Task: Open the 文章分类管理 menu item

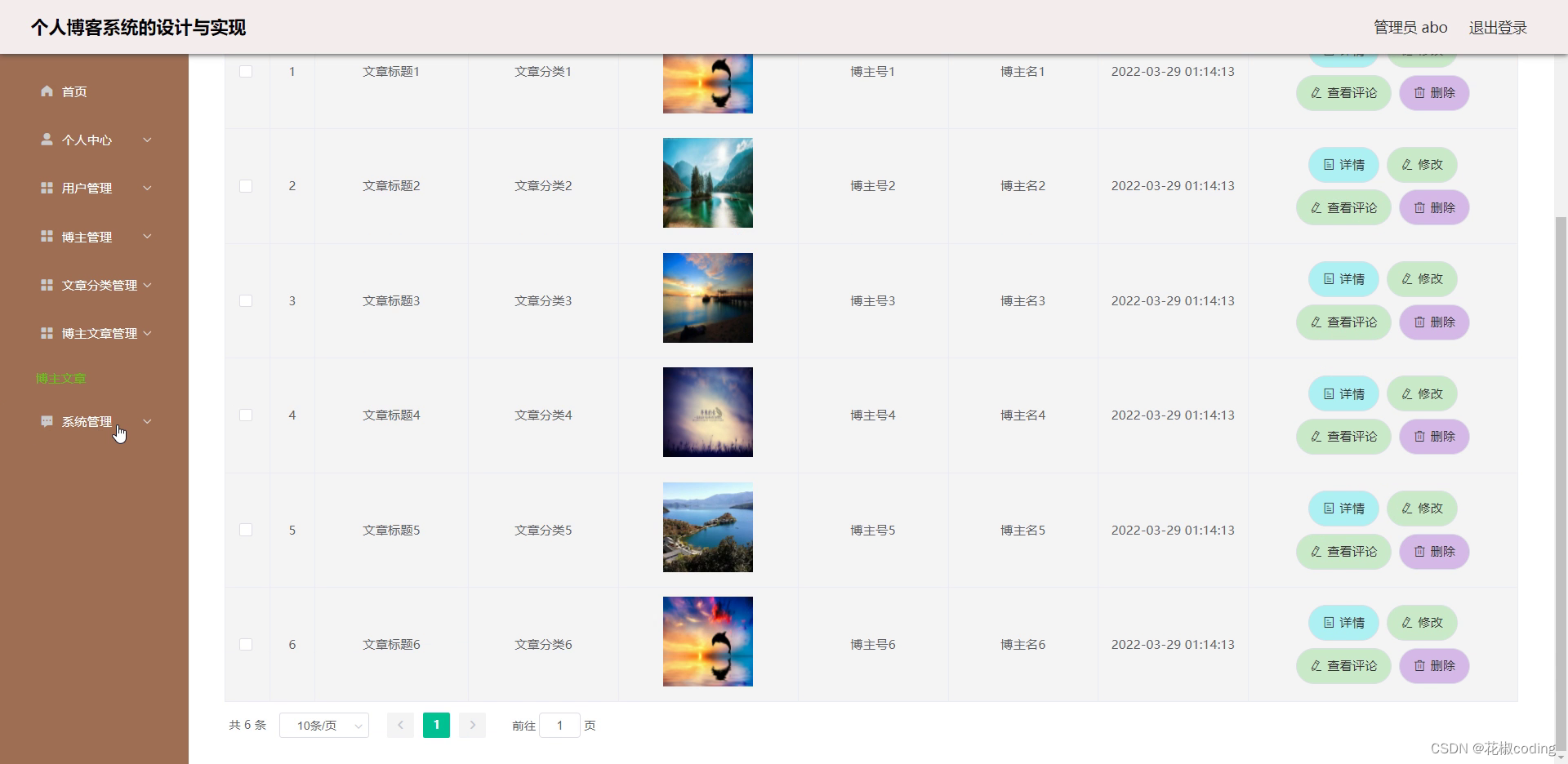Action: [98, 285]
